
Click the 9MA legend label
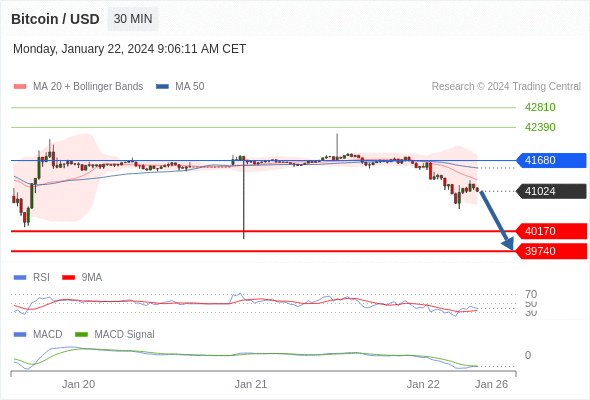click(92, 278)
